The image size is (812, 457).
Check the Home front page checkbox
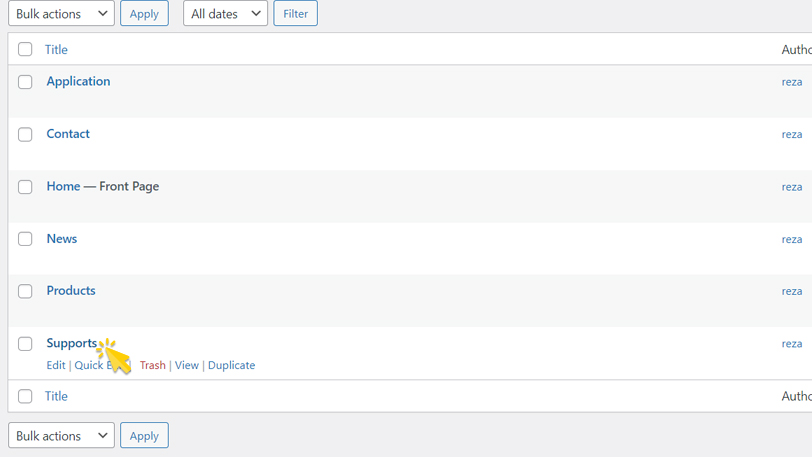point(25,187)
